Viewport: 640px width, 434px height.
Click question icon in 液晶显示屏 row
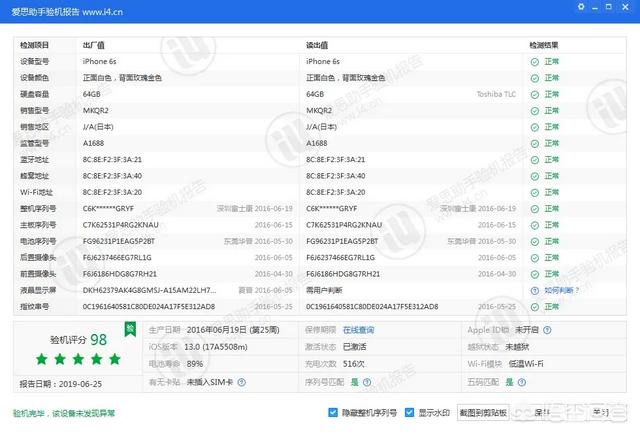click(x=535, y=290)
